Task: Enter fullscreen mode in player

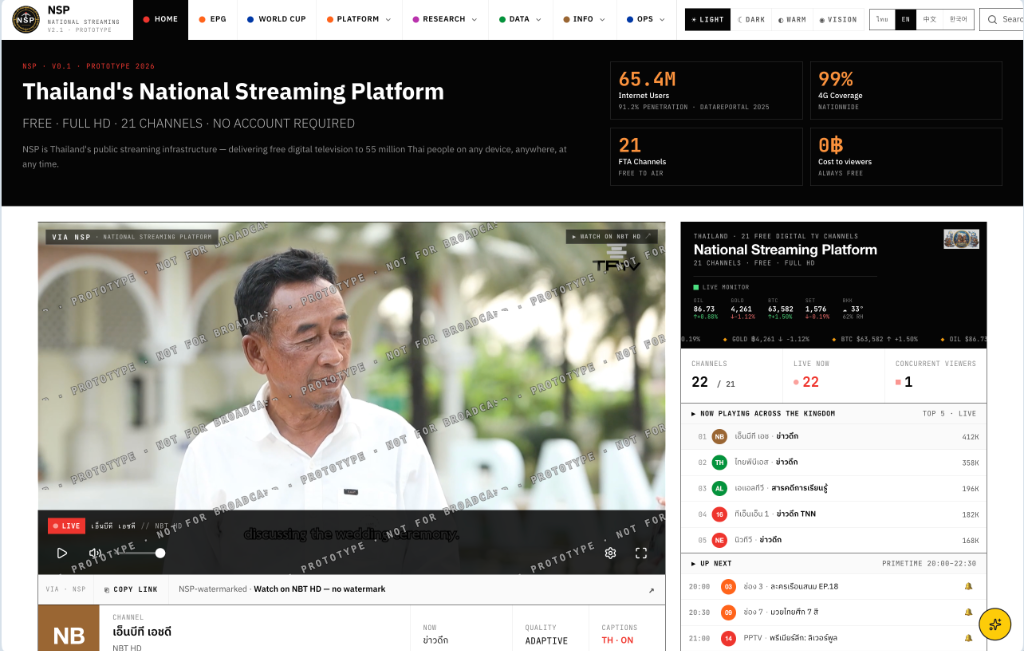Action: 641,553
